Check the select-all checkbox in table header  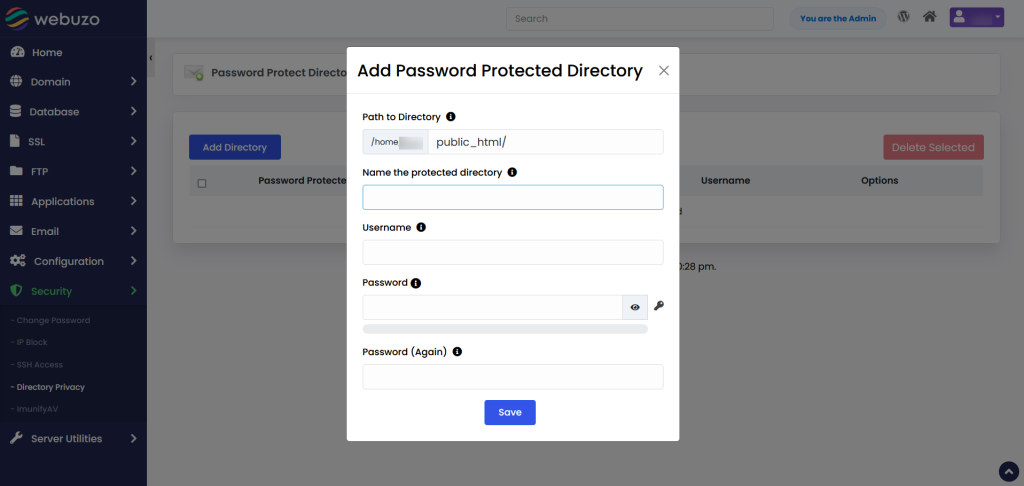pos(202,183)
